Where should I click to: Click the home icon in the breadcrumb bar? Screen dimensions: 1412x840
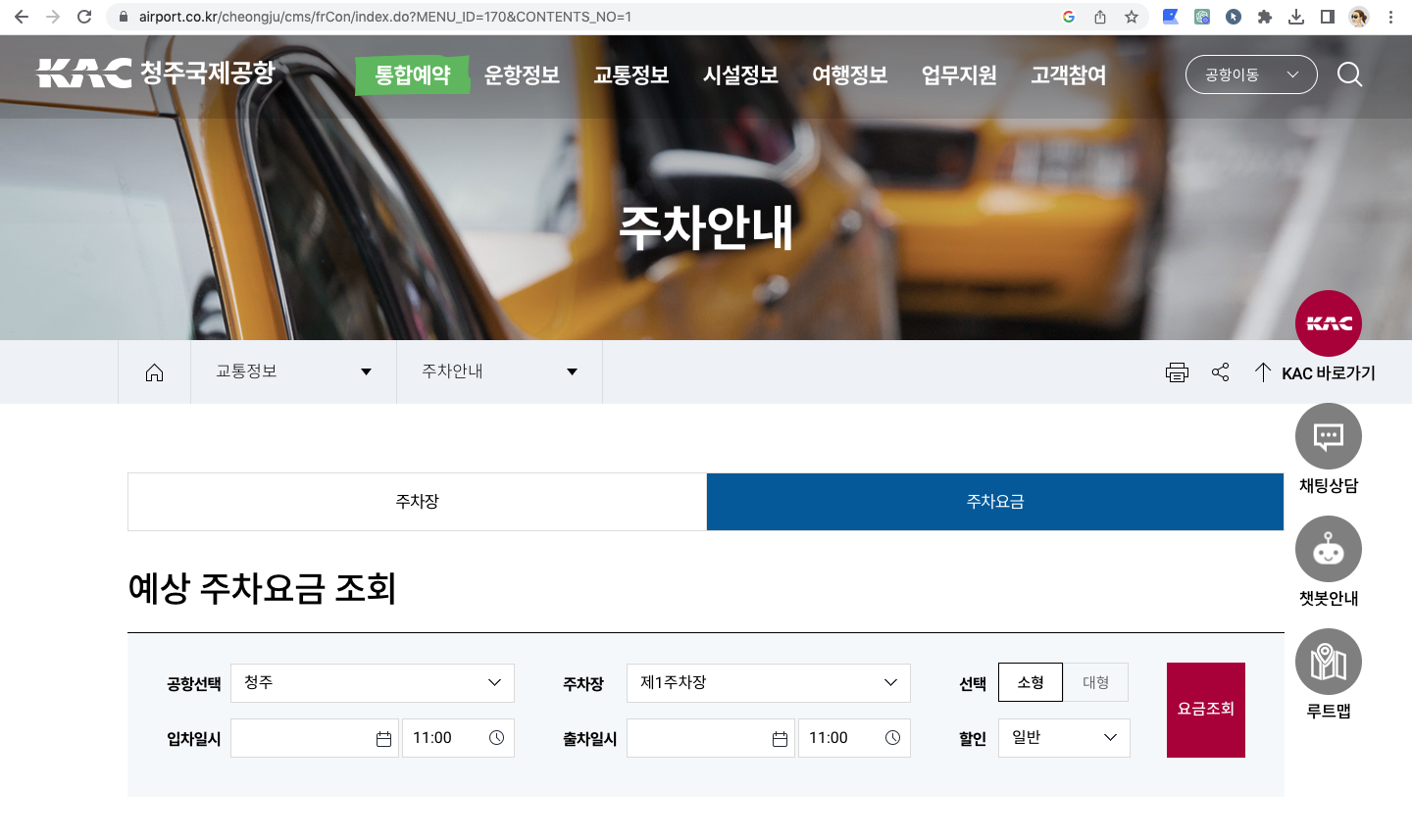point(154,371)
